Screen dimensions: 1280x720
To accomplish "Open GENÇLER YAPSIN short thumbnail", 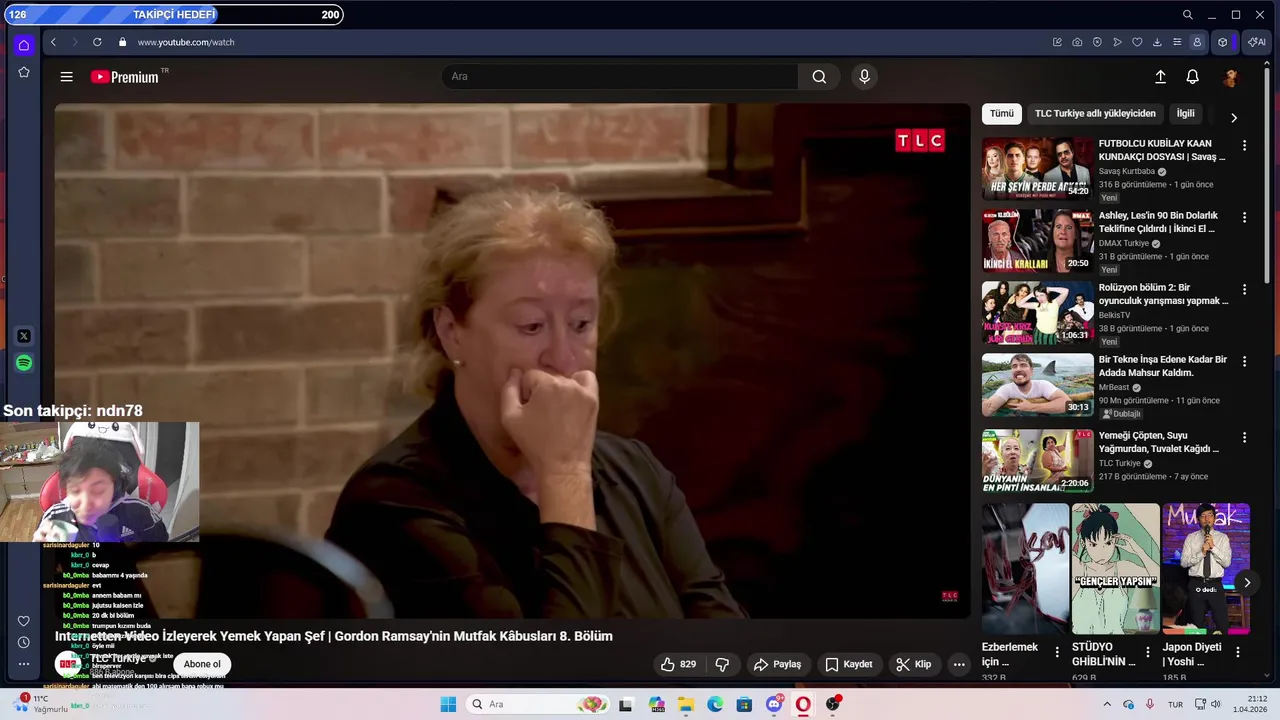I will click(1115, 568).
